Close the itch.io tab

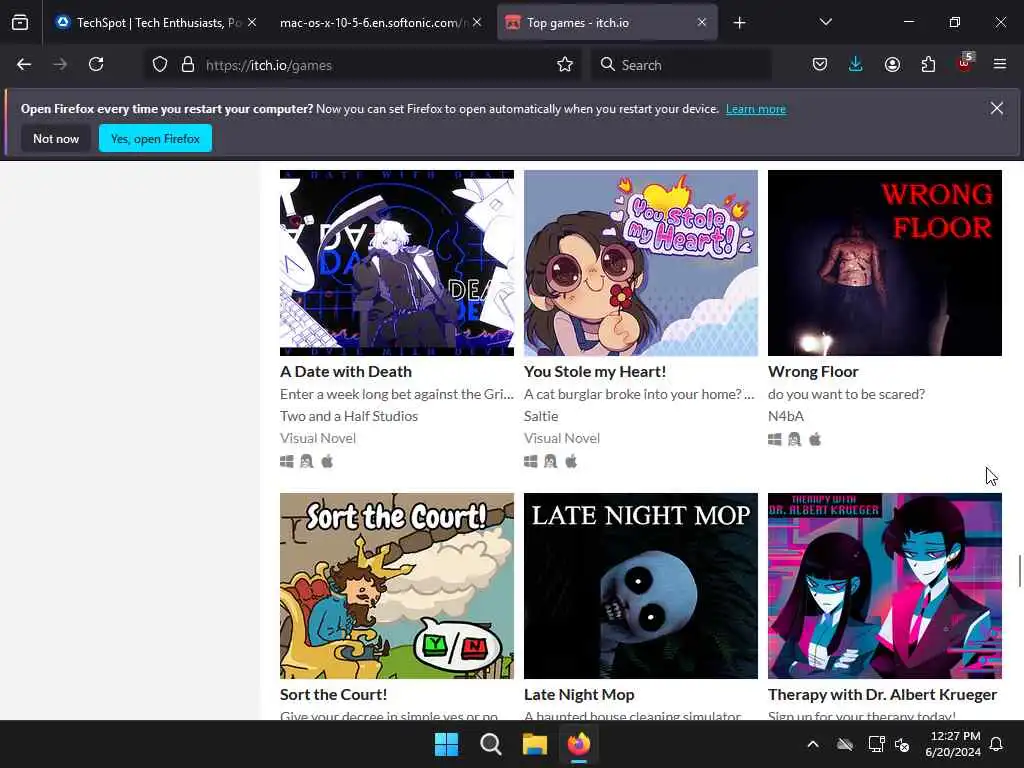point(702,23)
